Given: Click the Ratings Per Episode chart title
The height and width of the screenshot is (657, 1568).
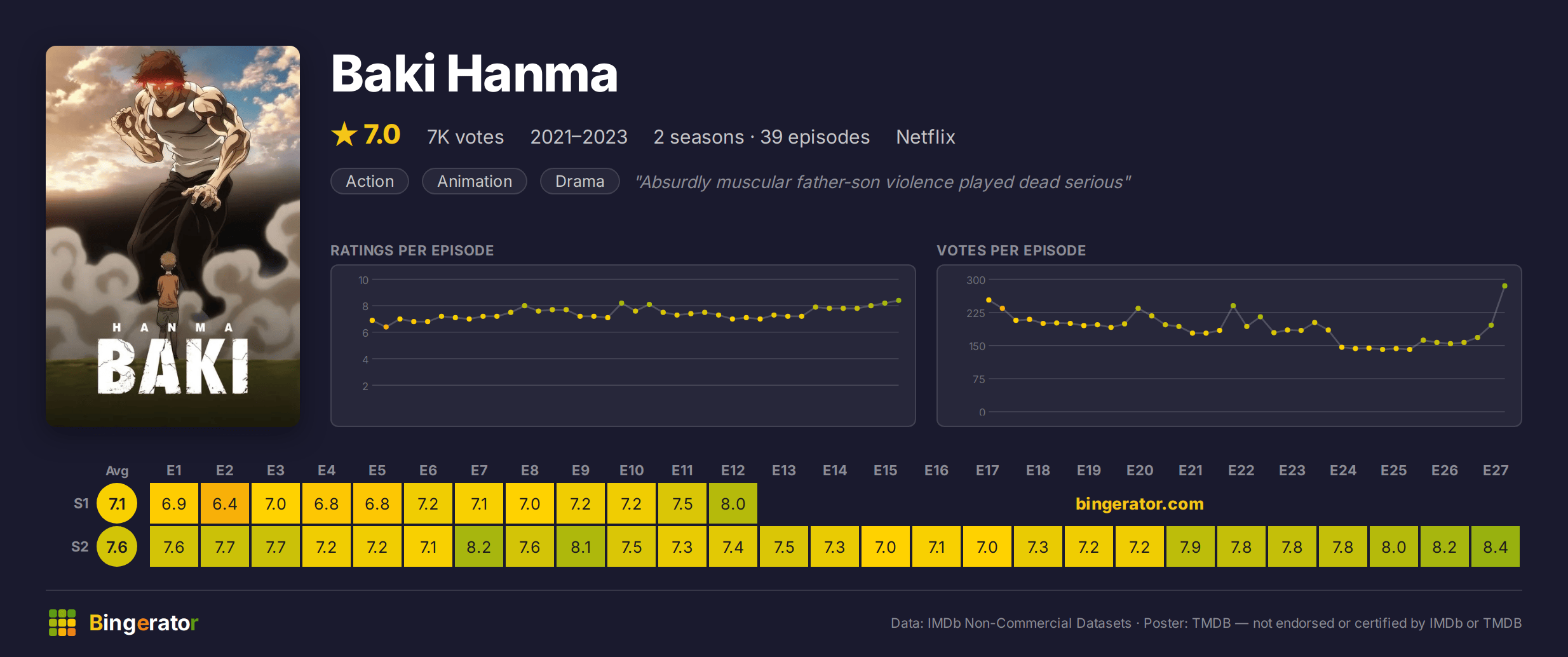Looking at the screenshot, I should [412, 250].
